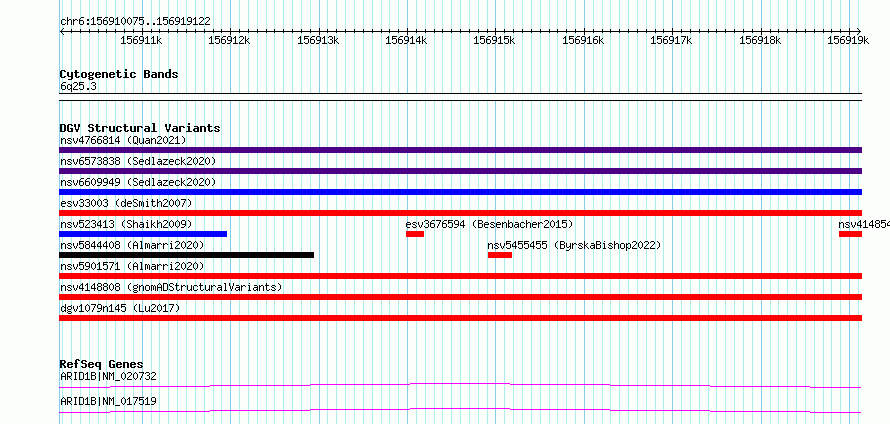Click the 156915k ruler position
The image size is (890, 424).
click(x=494, y=40)
